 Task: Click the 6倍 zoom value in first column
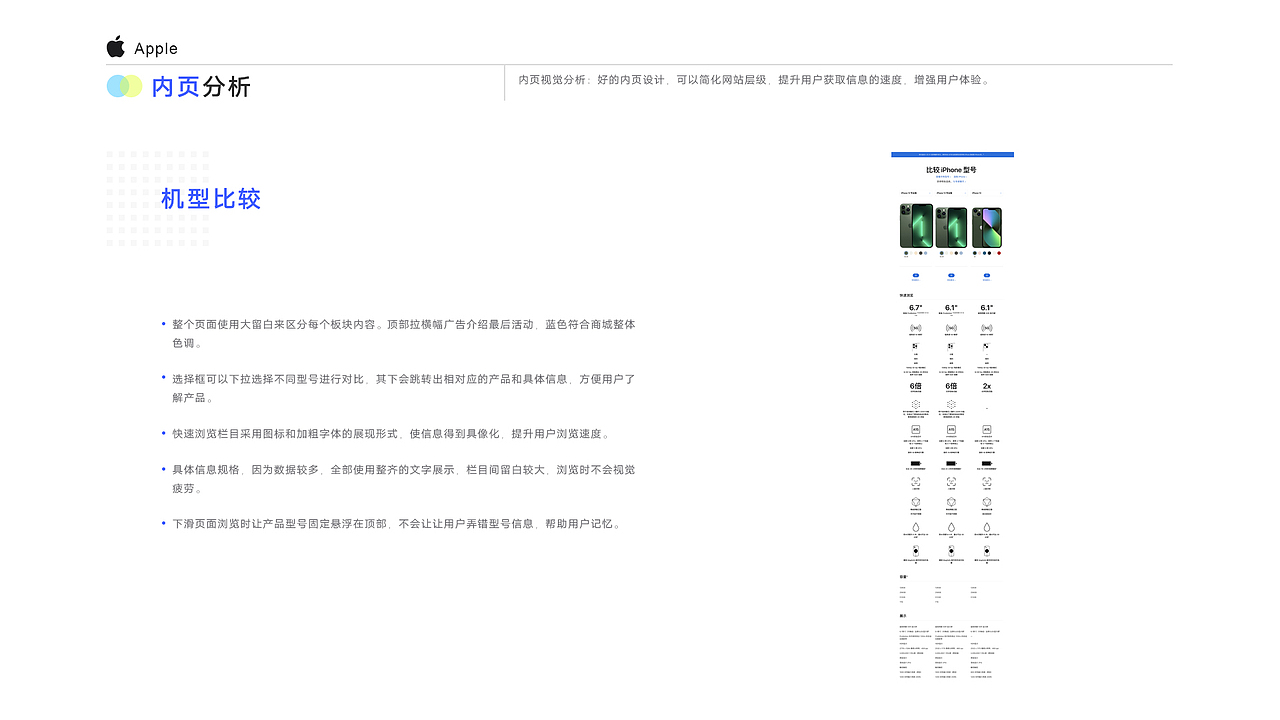pos(915,386)
